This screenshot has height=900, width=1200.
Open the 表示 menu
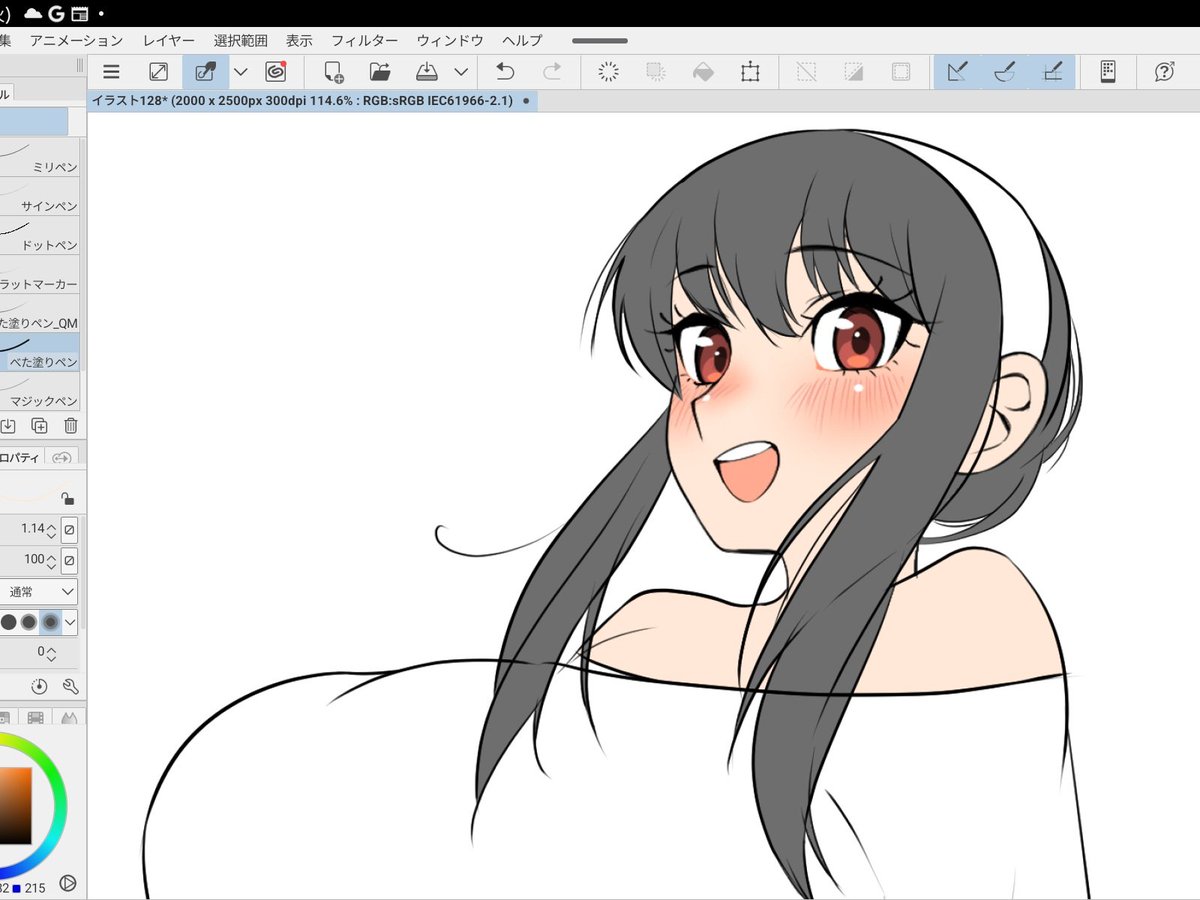point(299,41)
